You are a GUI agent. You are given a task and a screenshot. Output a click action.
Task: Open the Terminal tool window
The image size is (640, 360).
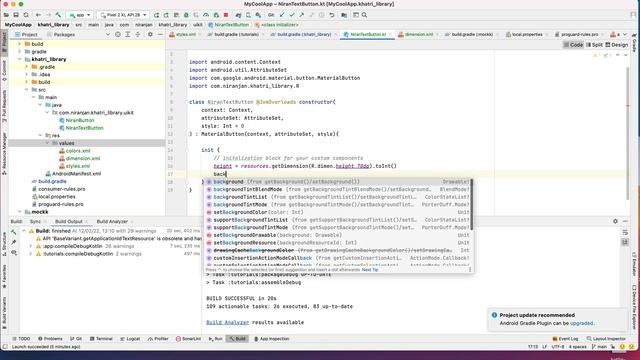(x=101, y=339)
